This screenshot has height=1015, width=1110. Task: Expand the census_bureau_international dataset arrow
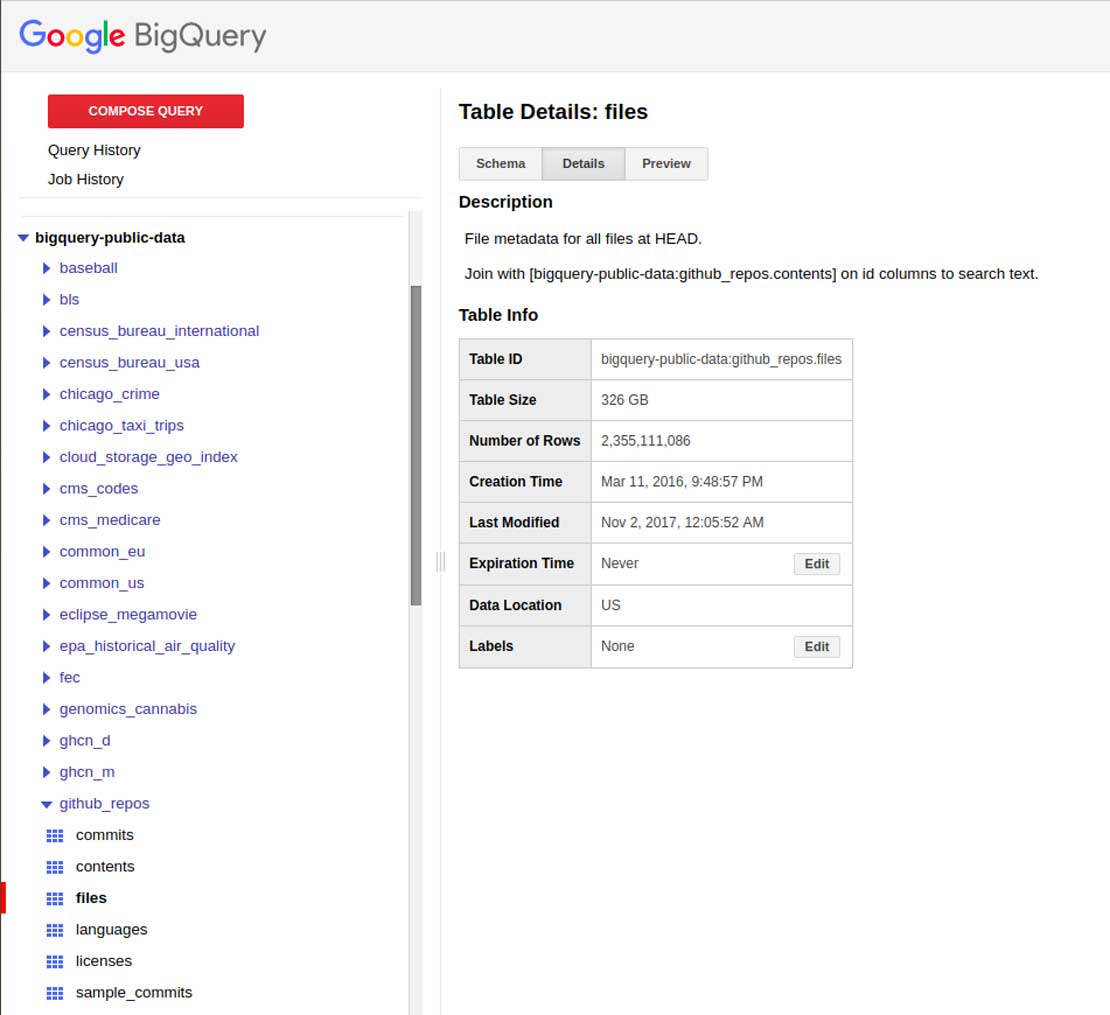point(47,331)
